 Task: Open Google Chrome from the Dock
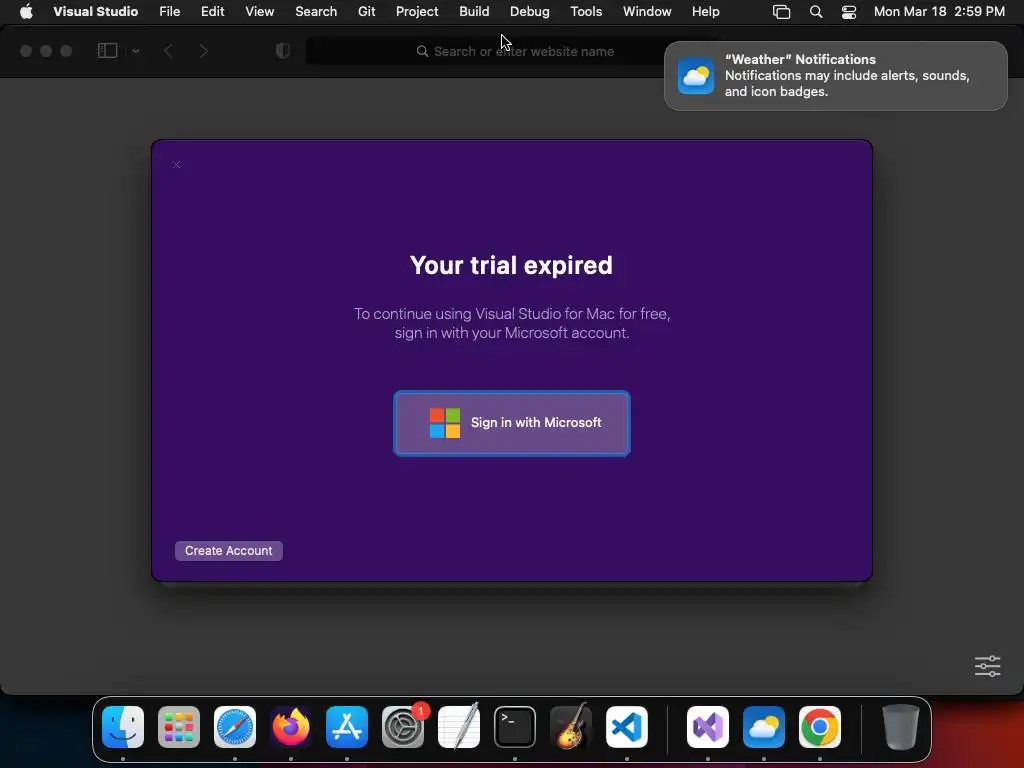click(x=820, y=727)
